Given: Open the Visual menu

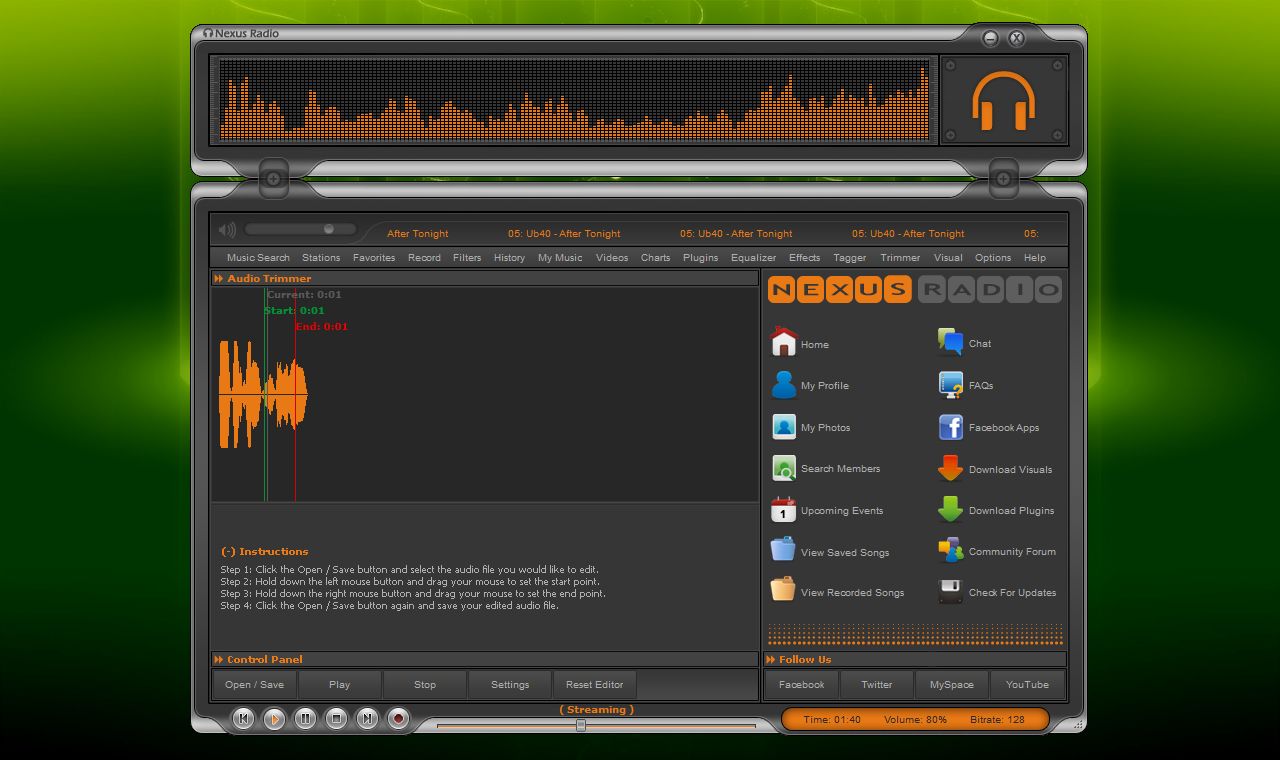Looking at the screenshot, I should 948,258.
